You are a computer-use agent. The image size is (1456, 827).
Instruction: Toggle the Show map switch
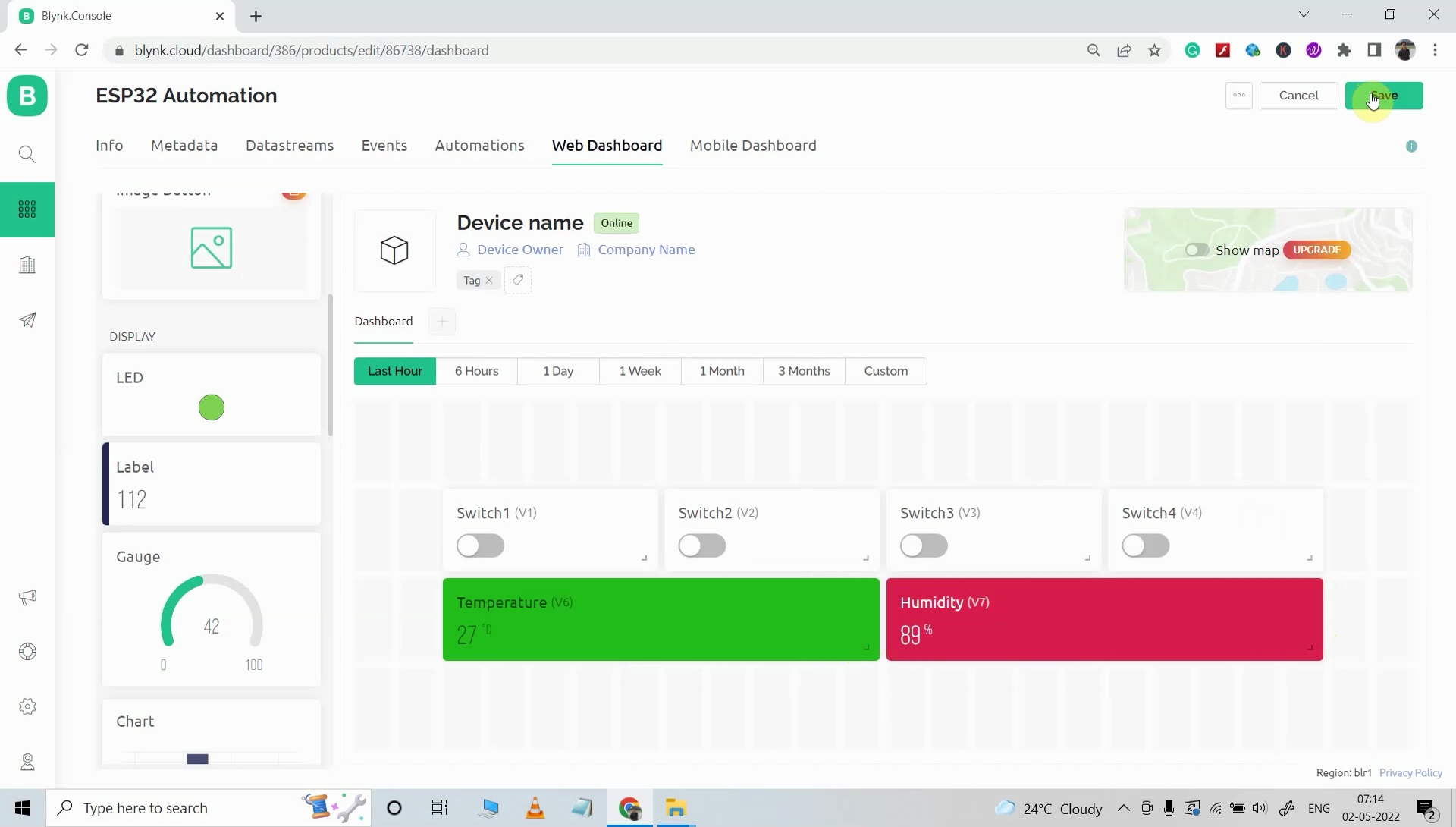click(x=1197, y=250)
